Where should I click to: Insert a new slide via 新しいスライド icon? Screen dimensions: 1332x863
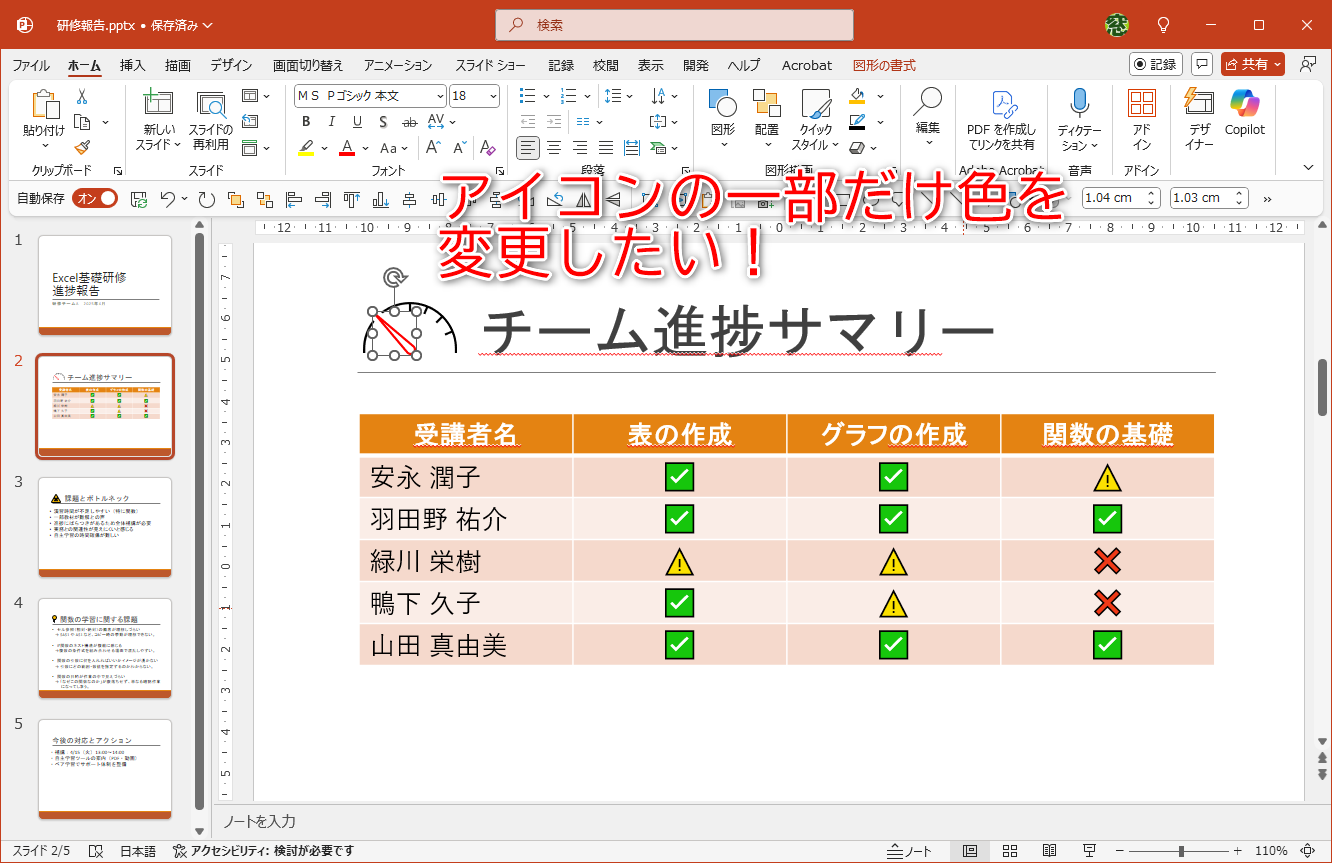click(x=156, y=104)
